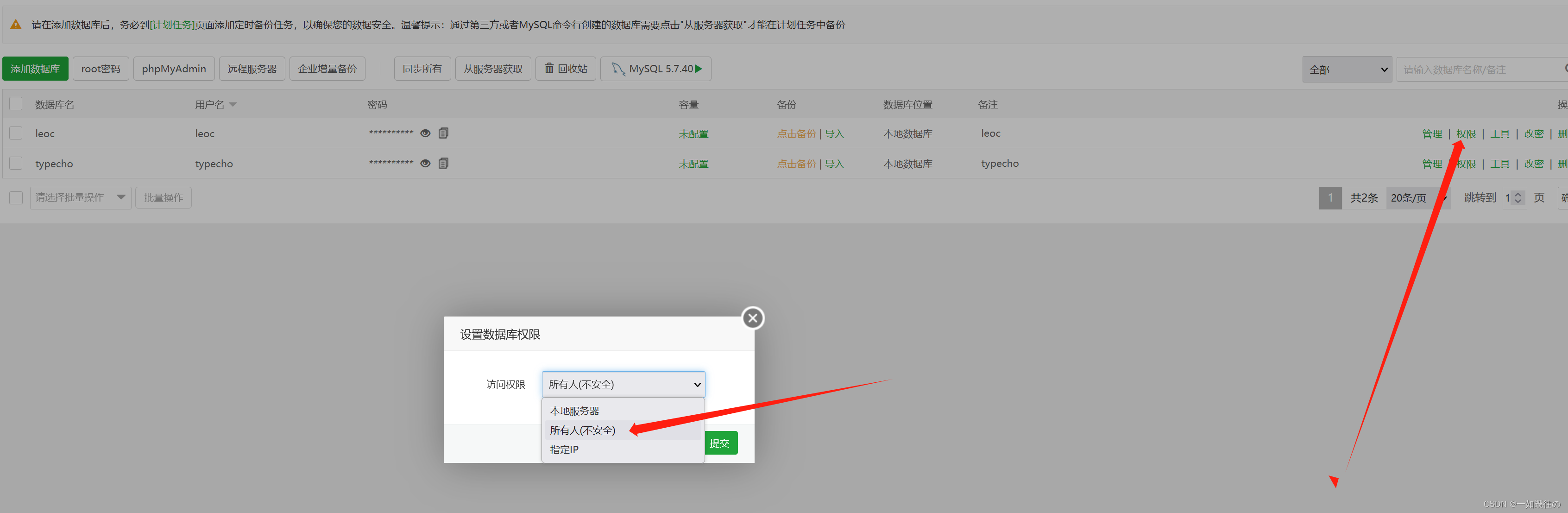Click 改密 for leoc database
This screenshot has width=1568, height=513.
click(x=1534, y=133)
